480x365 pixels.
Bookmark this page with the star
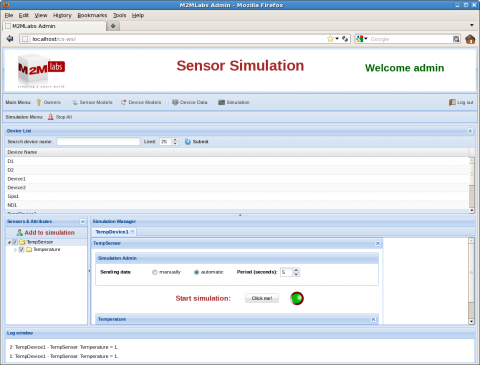(330, 39)
